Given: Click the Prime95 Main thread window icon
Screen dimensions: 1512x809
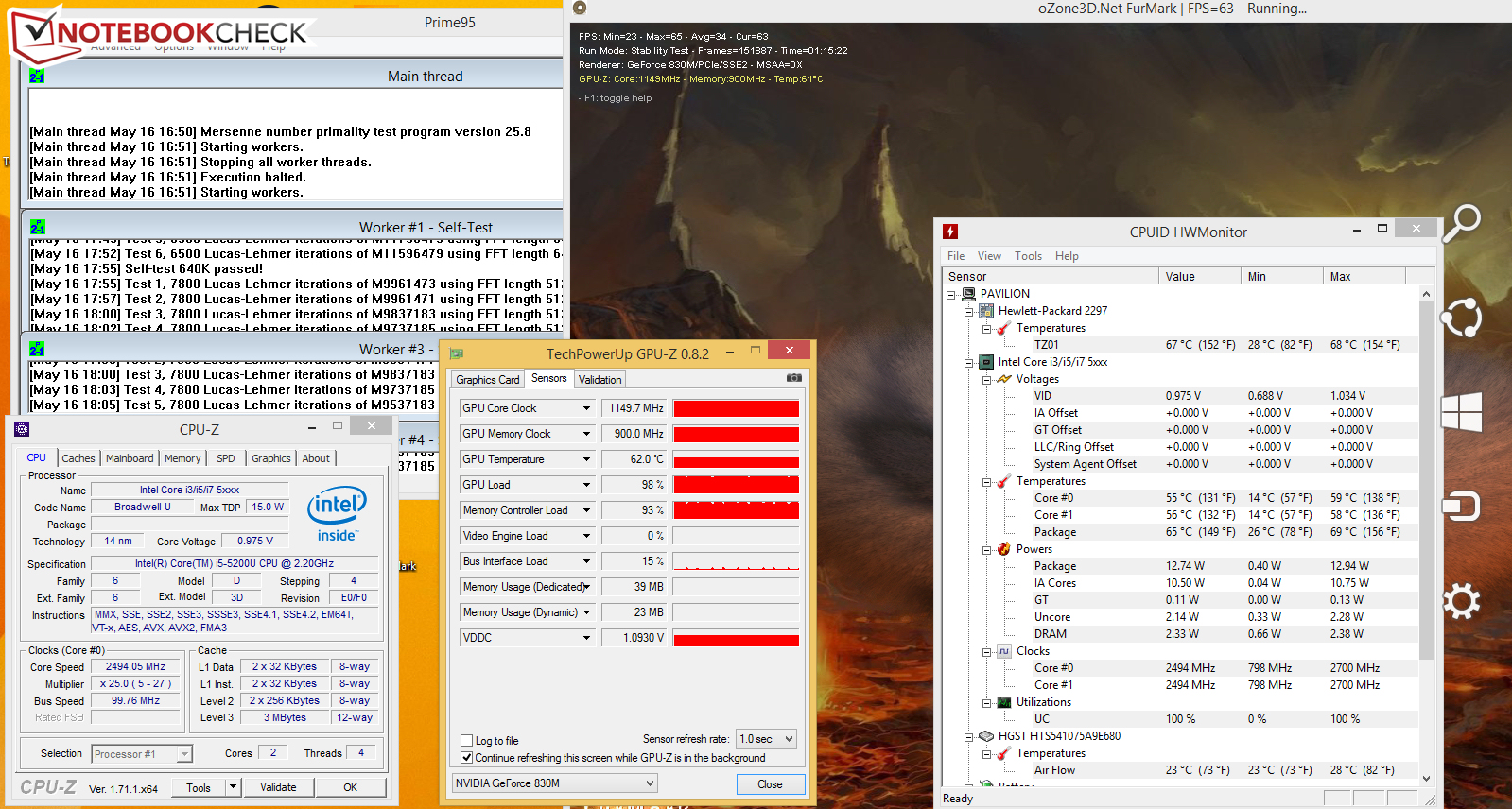Looking at the screenshot, I should click(37, 77).
